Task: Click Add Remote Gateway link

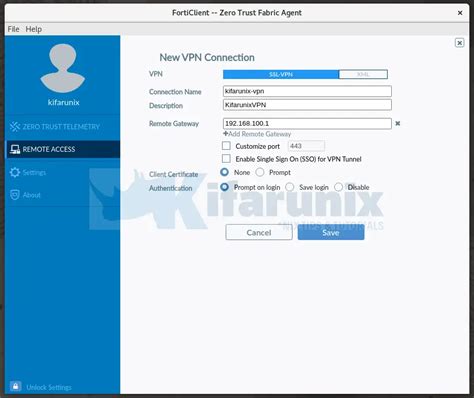Action: [x=257, y=134]
